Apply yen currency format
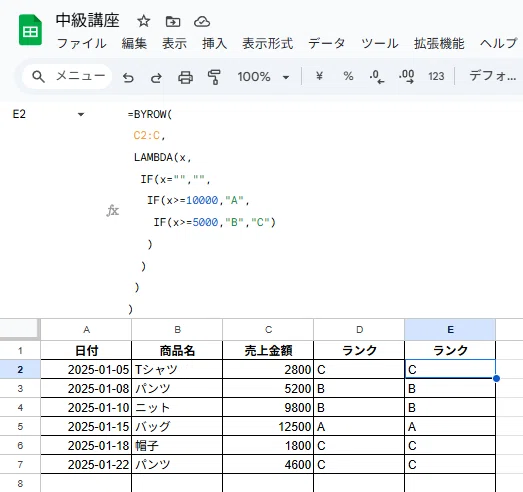Image resolution: width=523 pixels, height=492 pixels. coord(319,76)
